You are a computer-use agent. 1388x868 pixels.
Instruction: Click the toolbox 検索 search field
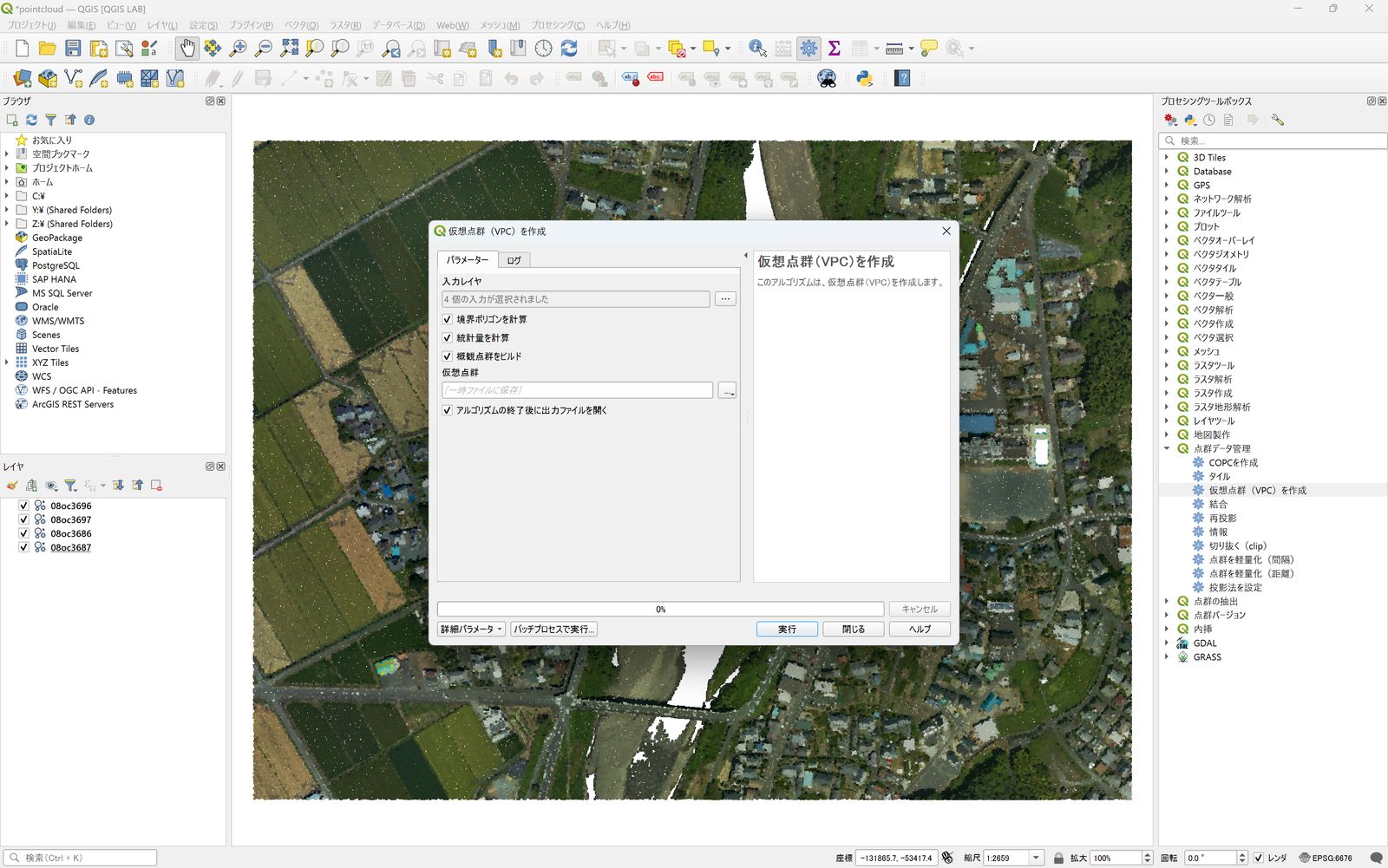coord(1273,140)
